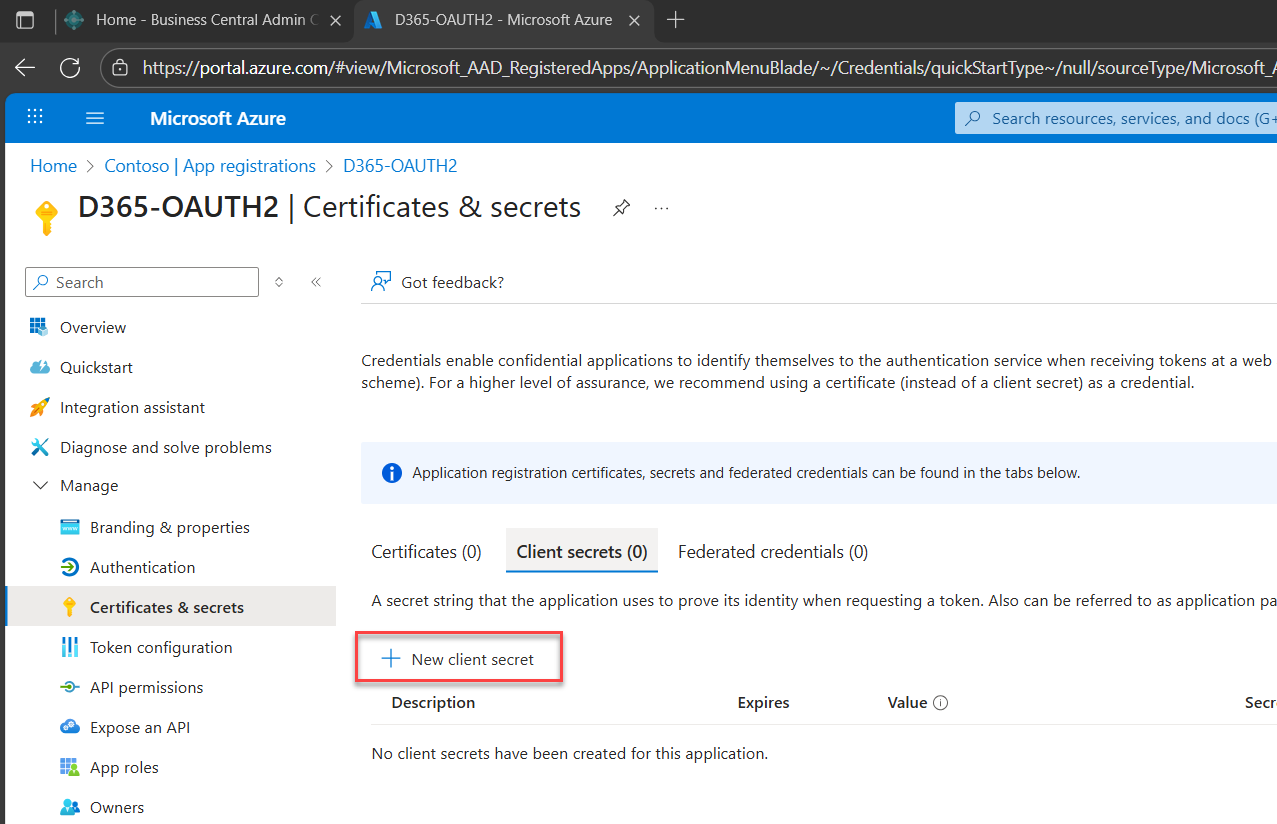Click the Owners people icon
Screen dimensions: 1277x824
click(x=69, y=807)
